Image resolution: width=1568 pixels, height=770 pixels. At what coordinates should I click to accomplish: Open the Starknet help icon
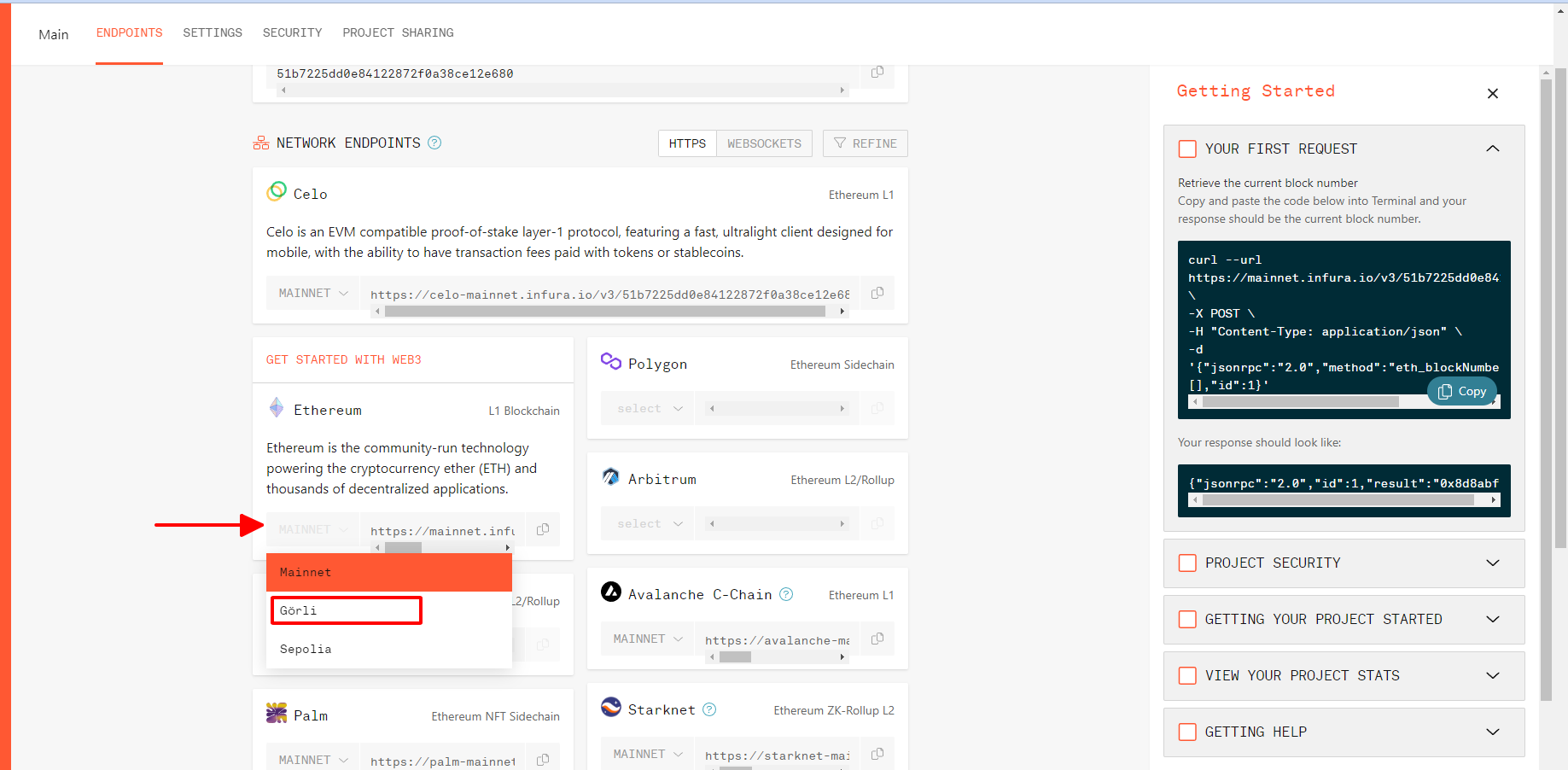click(709, 709)
